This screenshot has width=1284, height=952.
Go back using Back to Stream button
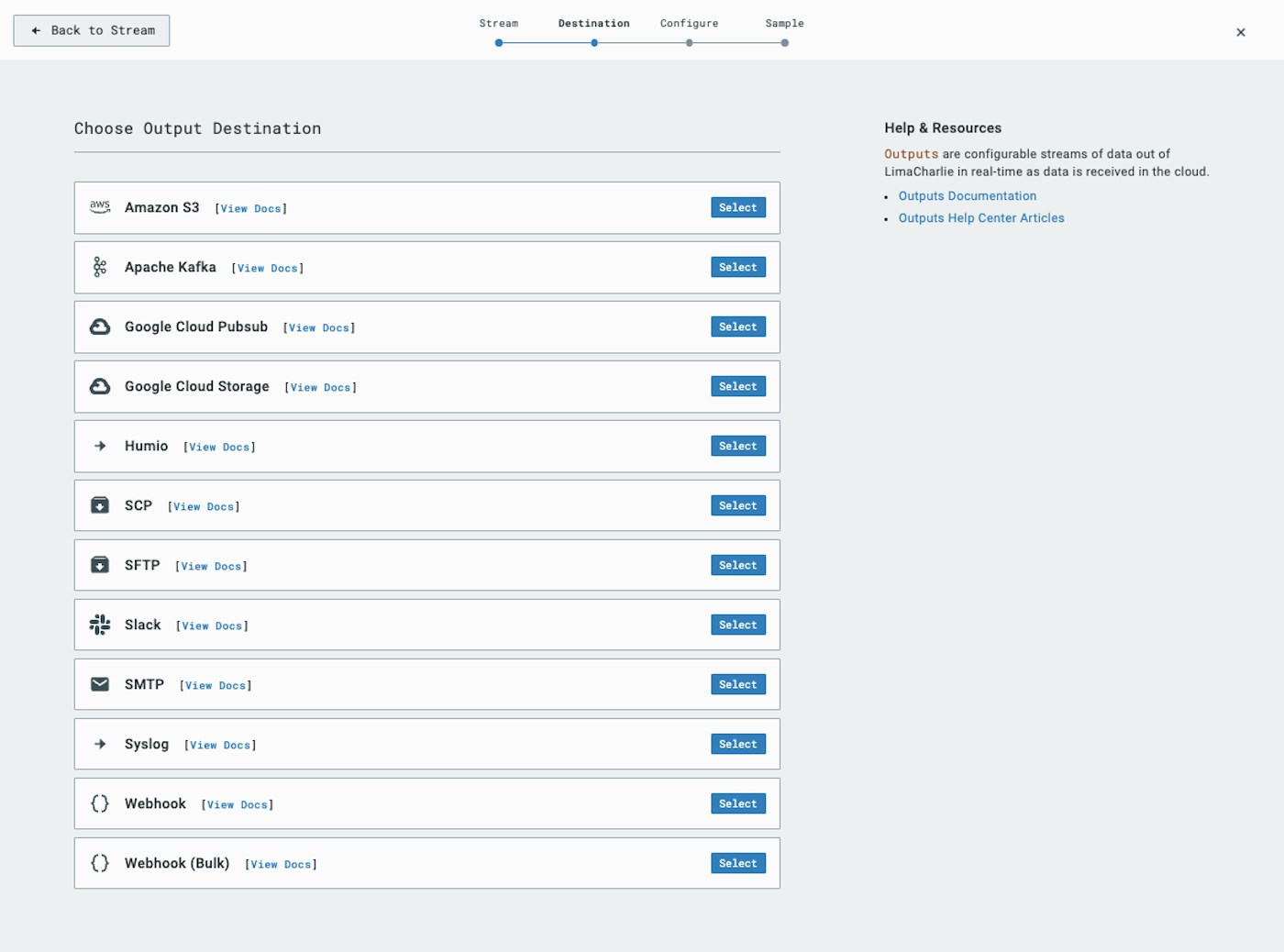click(92, 30)
